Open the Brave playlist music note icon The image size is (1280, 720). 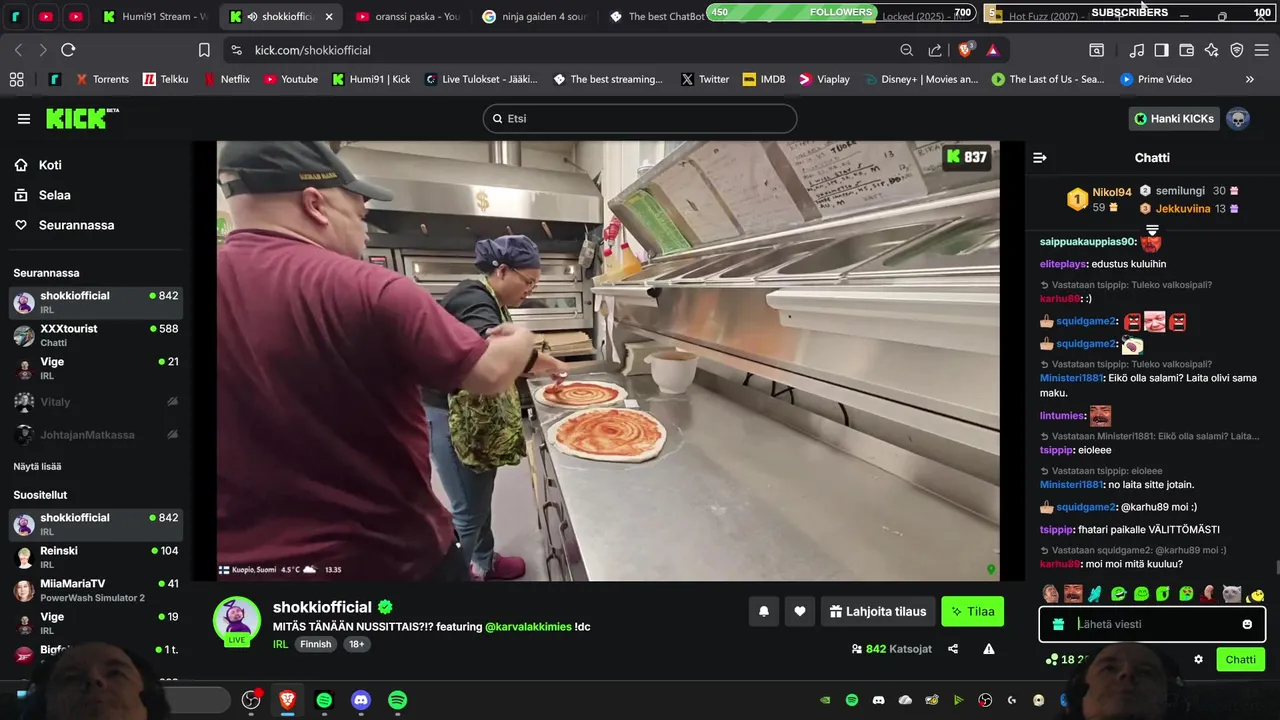pos(1137,50)
